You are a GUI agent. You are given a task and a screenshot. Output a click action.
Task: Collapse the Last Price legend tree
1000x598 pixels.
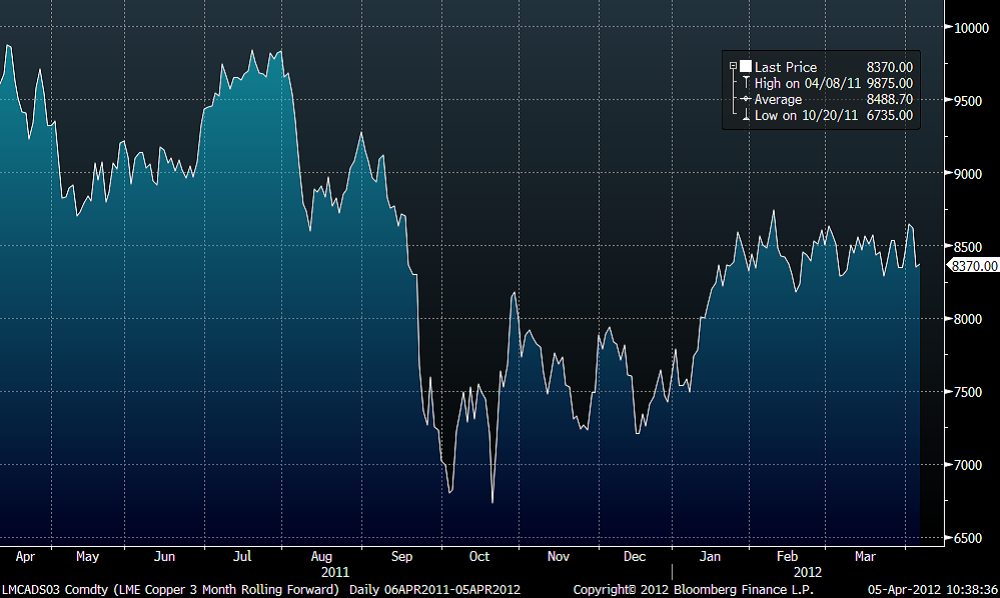point(733,67)
